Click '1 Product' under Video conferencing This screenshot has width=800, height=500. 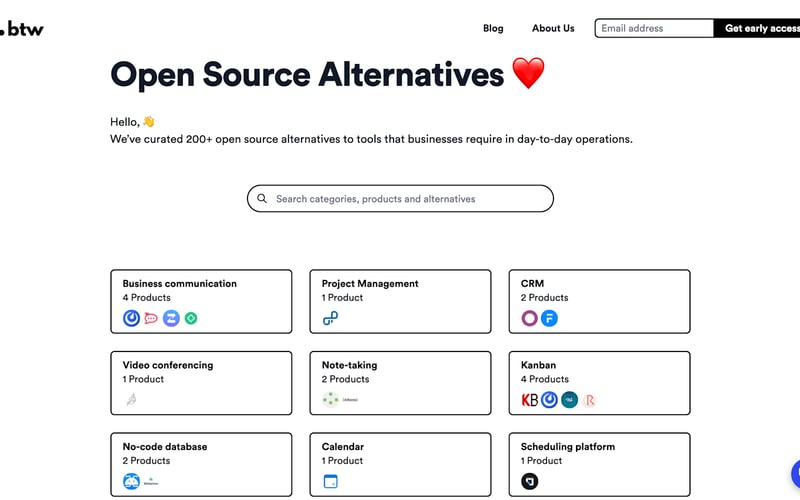143,379
